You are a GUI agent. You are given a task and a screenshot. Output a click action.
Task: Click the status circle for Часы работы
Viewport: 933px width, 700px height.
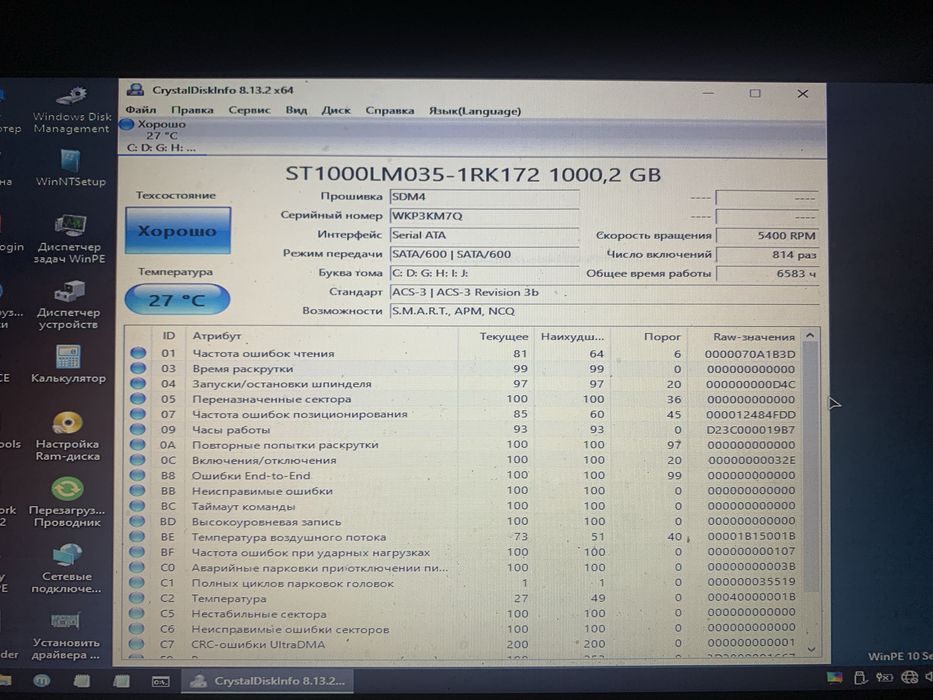click(138, 429)
